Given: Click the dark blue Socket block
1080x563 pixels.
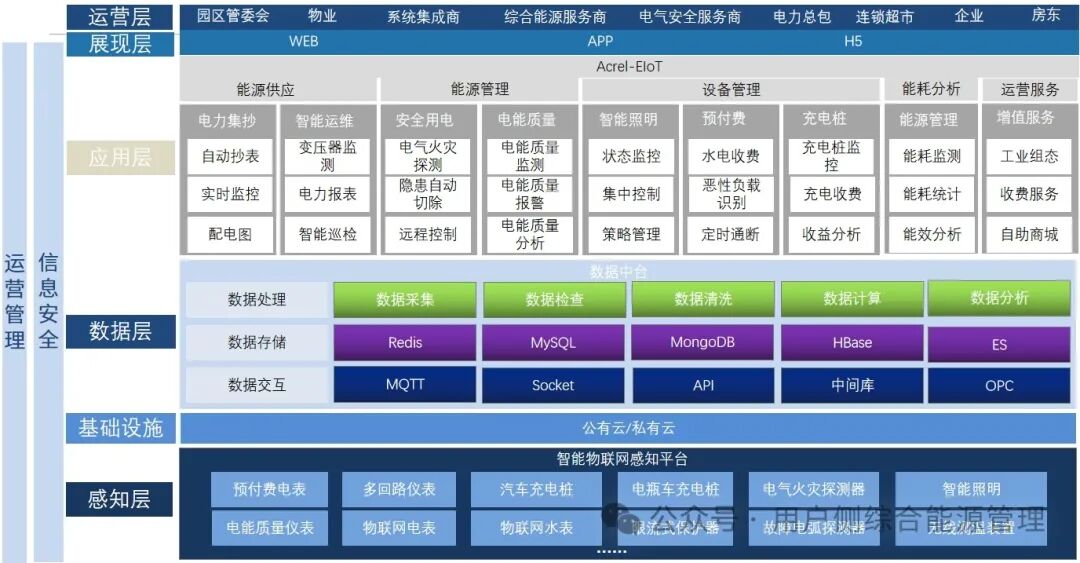Looking at the screenshot, I should pos(553,385).
